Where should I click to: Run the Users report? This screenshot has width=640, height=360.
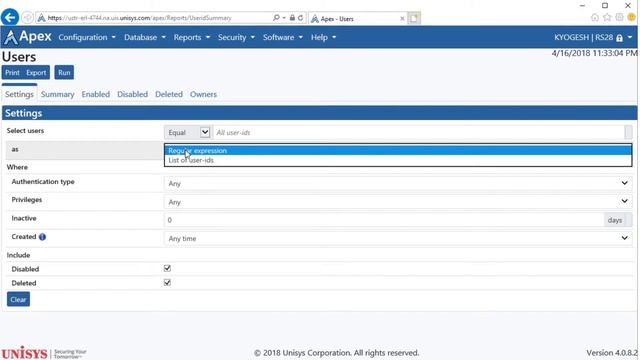point(64,73)
